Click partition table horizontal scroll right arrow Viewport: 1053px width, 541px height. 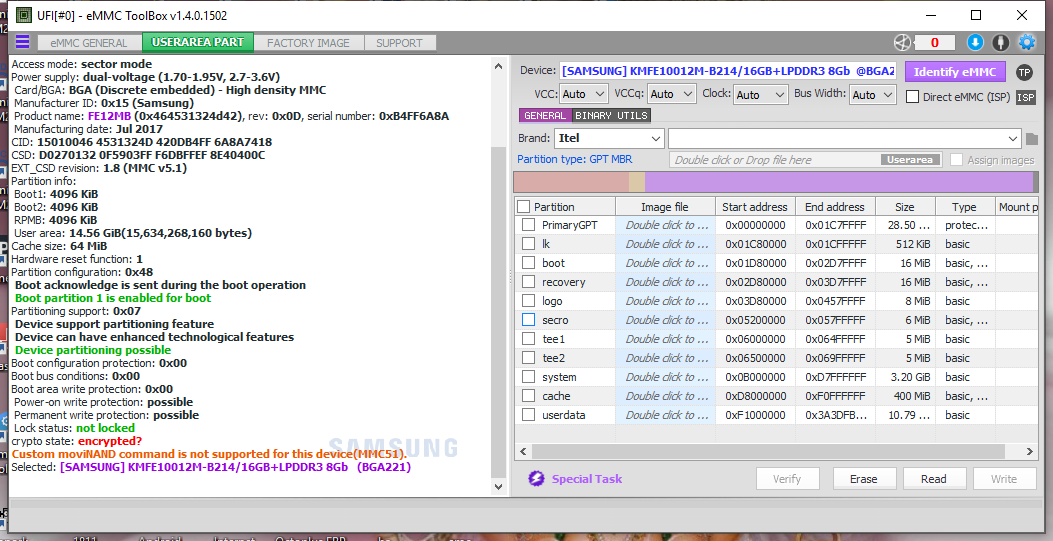[1029, 452]
